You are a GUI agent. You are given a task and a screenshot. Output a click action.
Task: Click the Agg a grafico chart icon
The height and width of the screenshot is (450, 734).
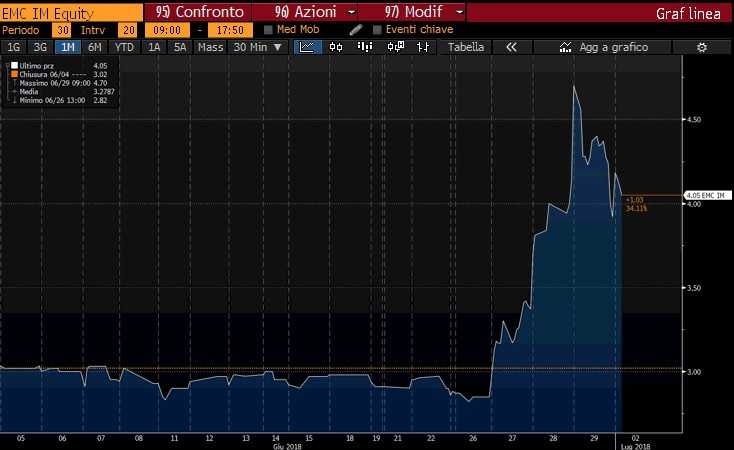(x=565, y=47)
